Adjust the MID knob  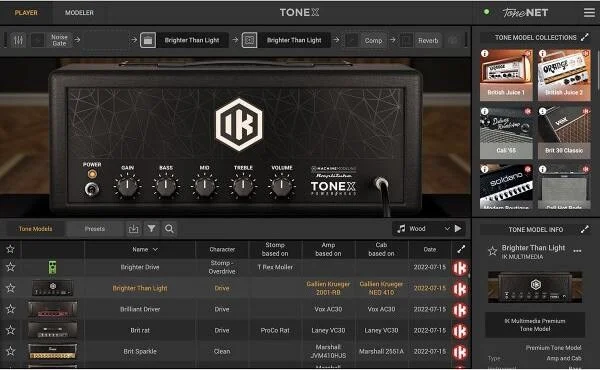point(204,186)
